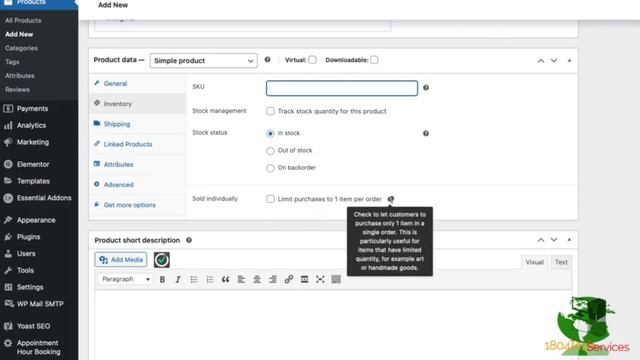Open the Simple product type dropdown
The height and width of the screenshot is (360, 640).
coord(204,60)
